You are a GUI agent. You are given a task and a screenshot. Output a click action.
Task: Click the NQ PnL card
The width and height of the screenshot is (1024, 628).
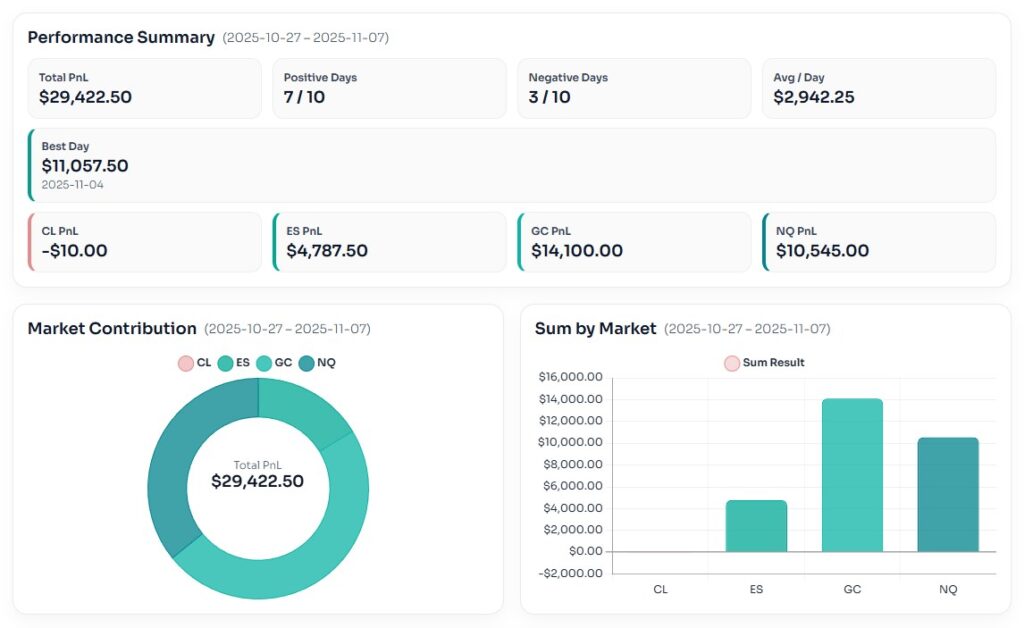point(878,242)
